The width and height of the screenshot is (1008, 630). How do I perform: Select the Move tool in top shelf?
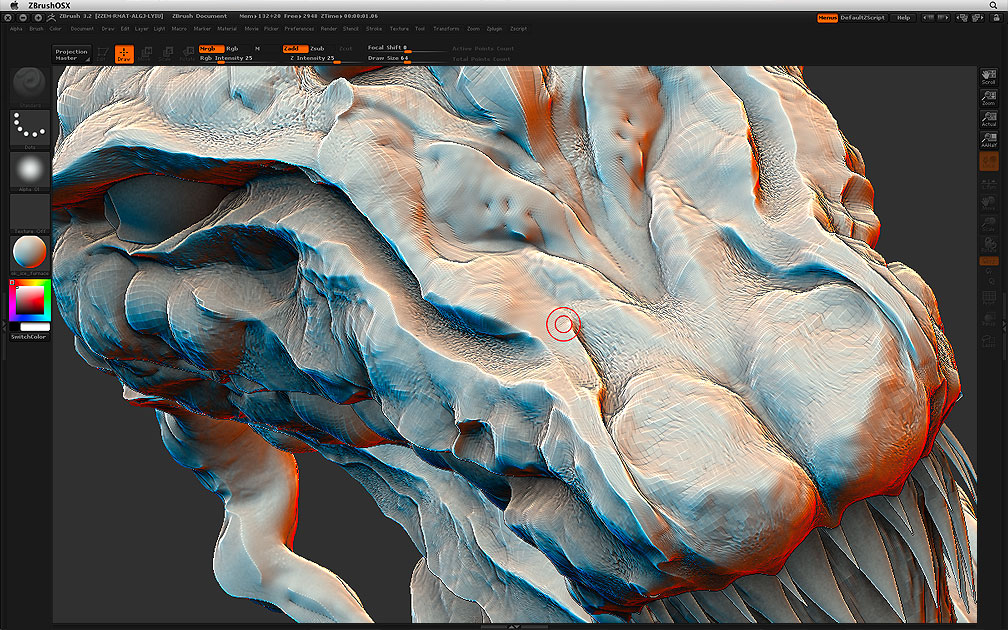coord(146,54)
